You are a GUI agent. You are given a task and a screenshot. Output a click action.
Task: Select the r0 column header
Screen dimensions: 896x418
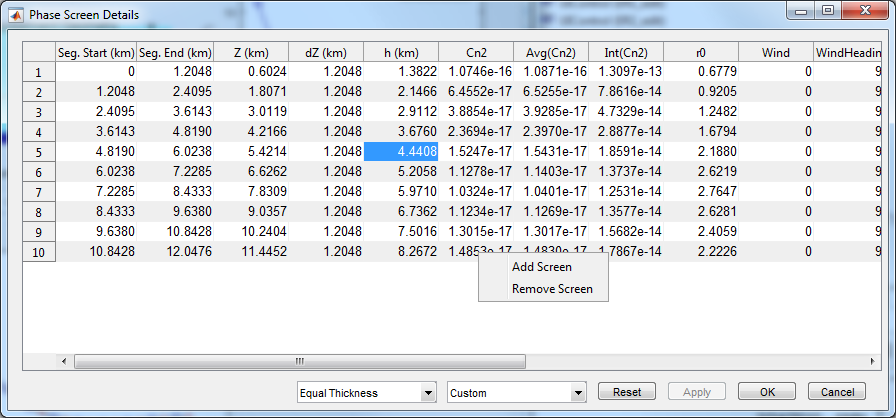(701, 53)
